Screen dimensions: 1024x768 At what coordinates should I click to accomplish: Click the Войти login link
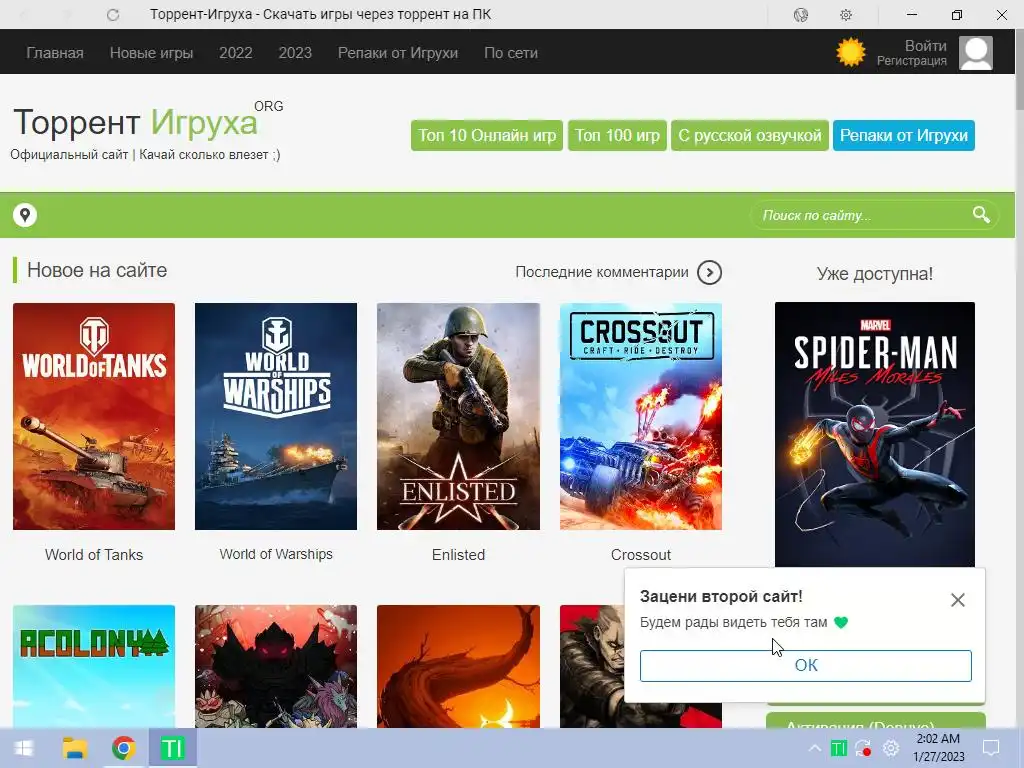(925, 46)
